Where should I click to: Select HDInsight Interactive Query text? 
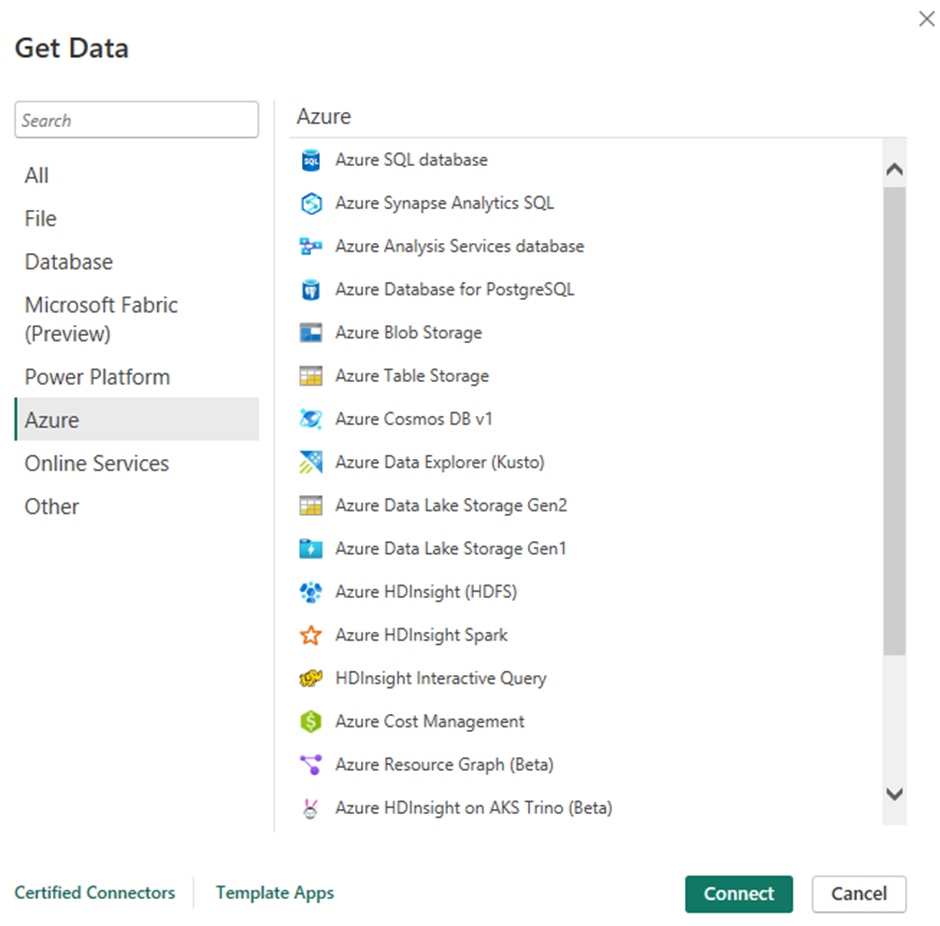click(x=441, y=678)
